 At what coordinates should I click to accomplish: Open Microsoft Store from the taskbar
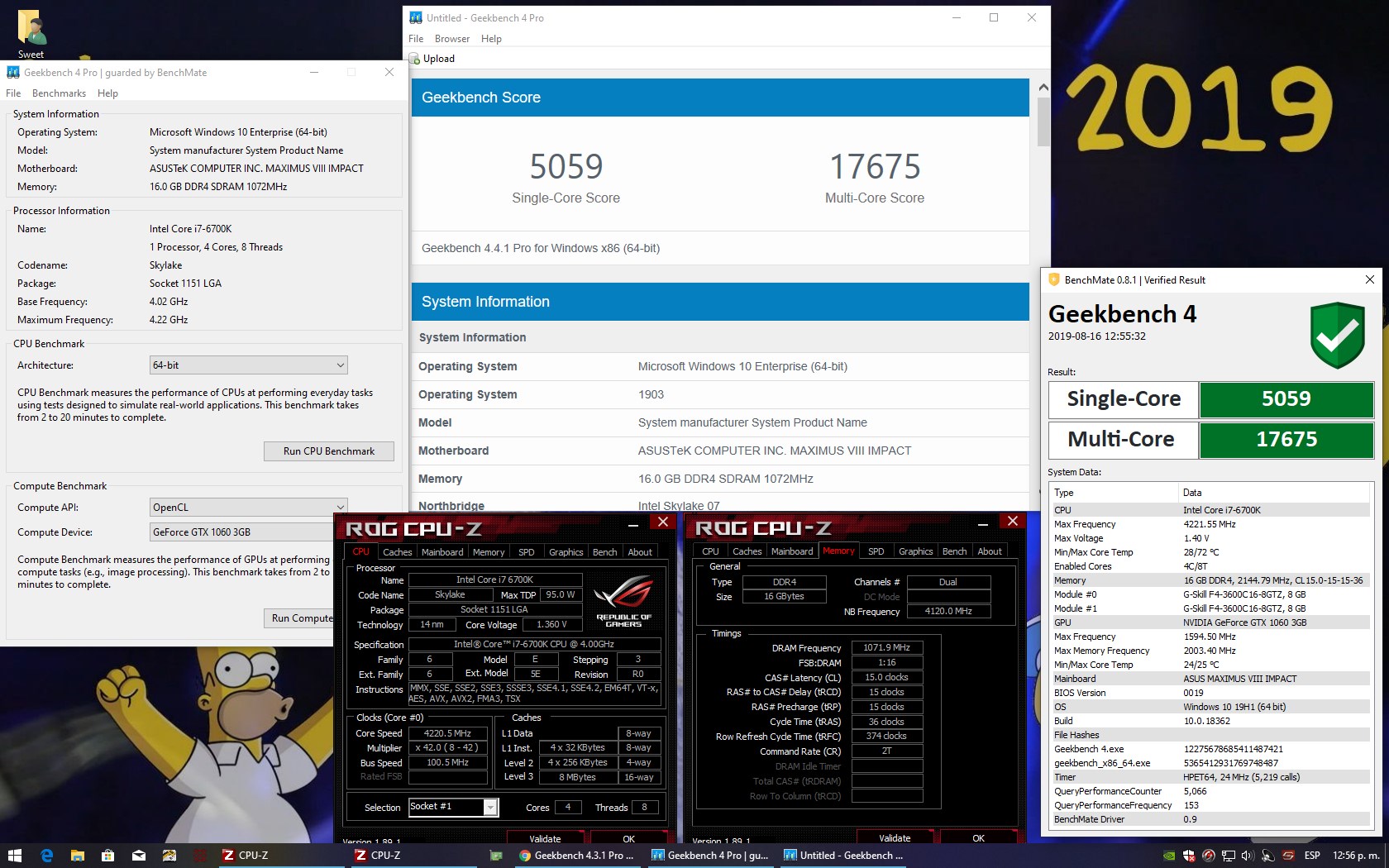107,856
